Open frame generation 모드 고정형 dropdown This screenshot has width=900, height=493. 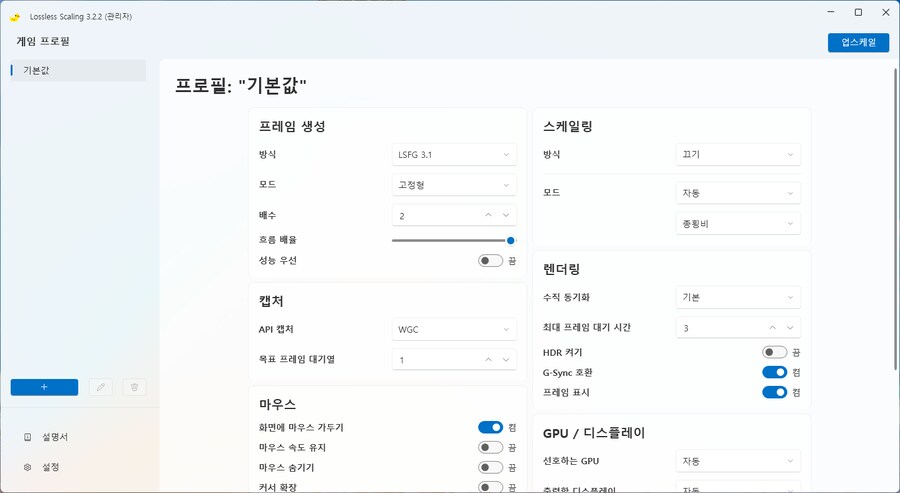[454, 185]
